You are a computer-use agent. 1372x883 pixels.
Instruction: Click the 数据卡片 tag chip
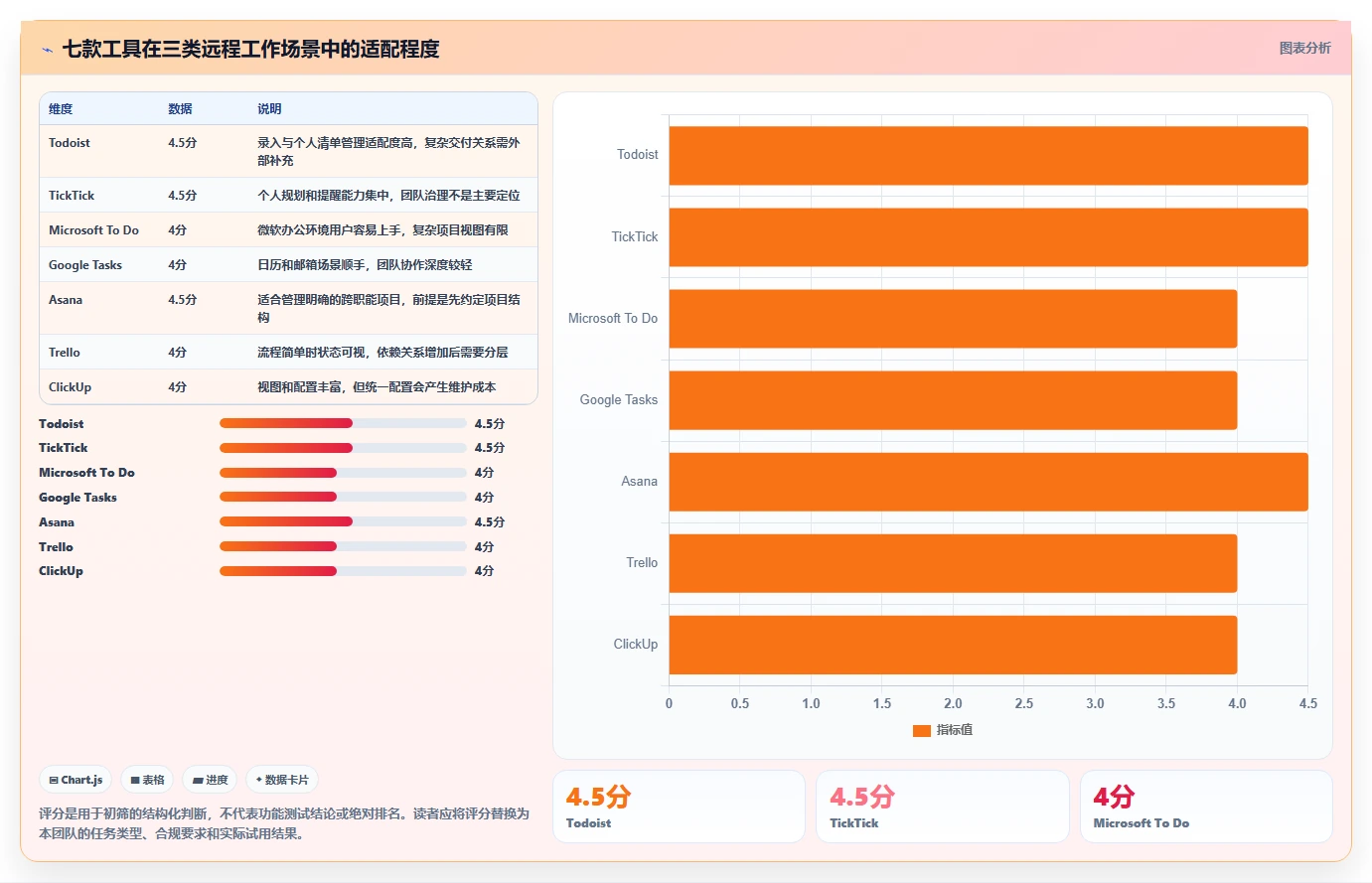pos(282,780)
